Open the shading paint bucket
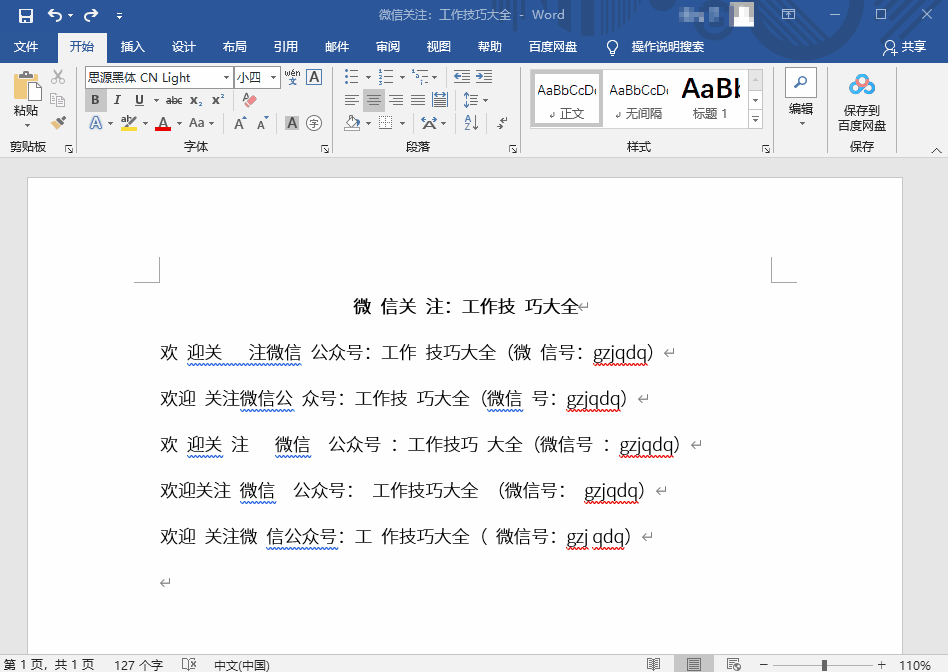948x672 pixels. [352, 123]
